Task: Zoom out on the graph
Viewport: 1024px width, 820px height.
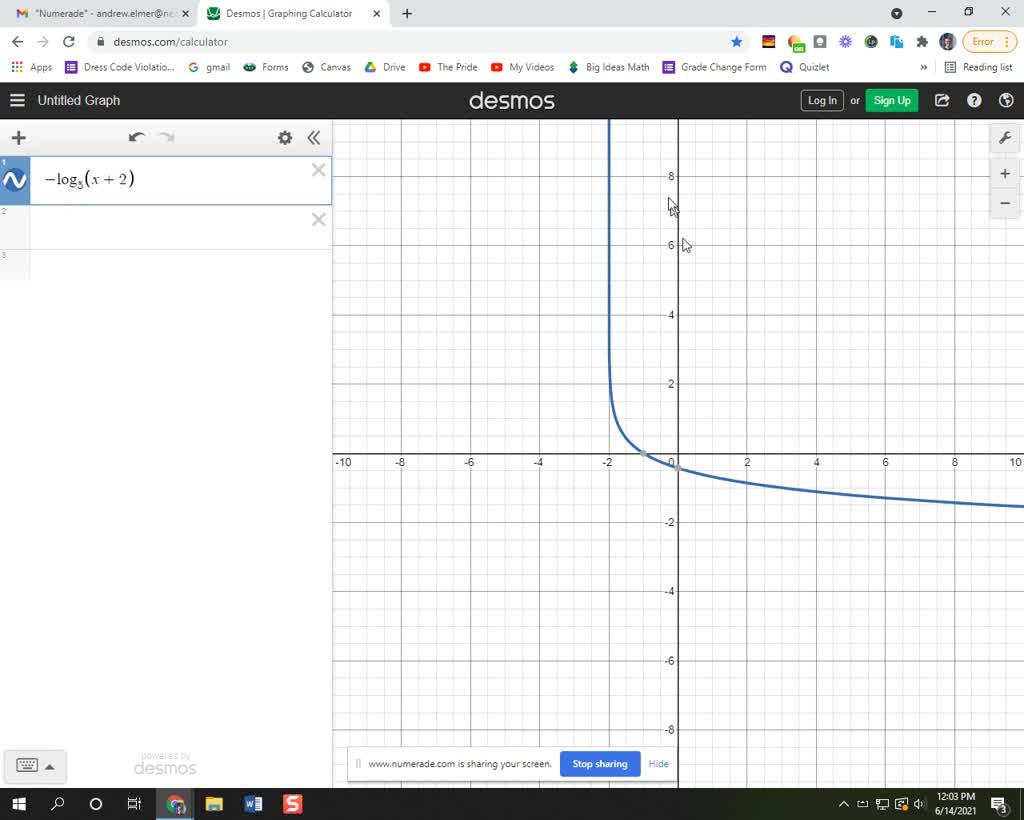Action: click(x=1004, y=203)
